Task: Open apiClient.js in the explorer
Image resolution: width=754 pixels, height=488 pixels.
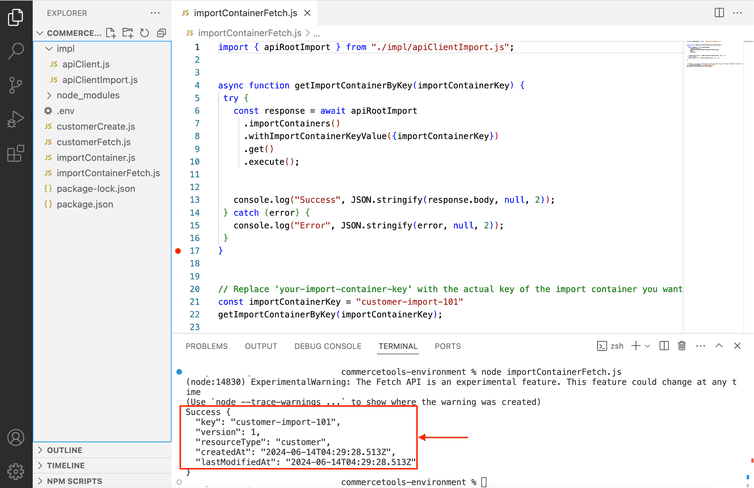Action: point(86,64)
